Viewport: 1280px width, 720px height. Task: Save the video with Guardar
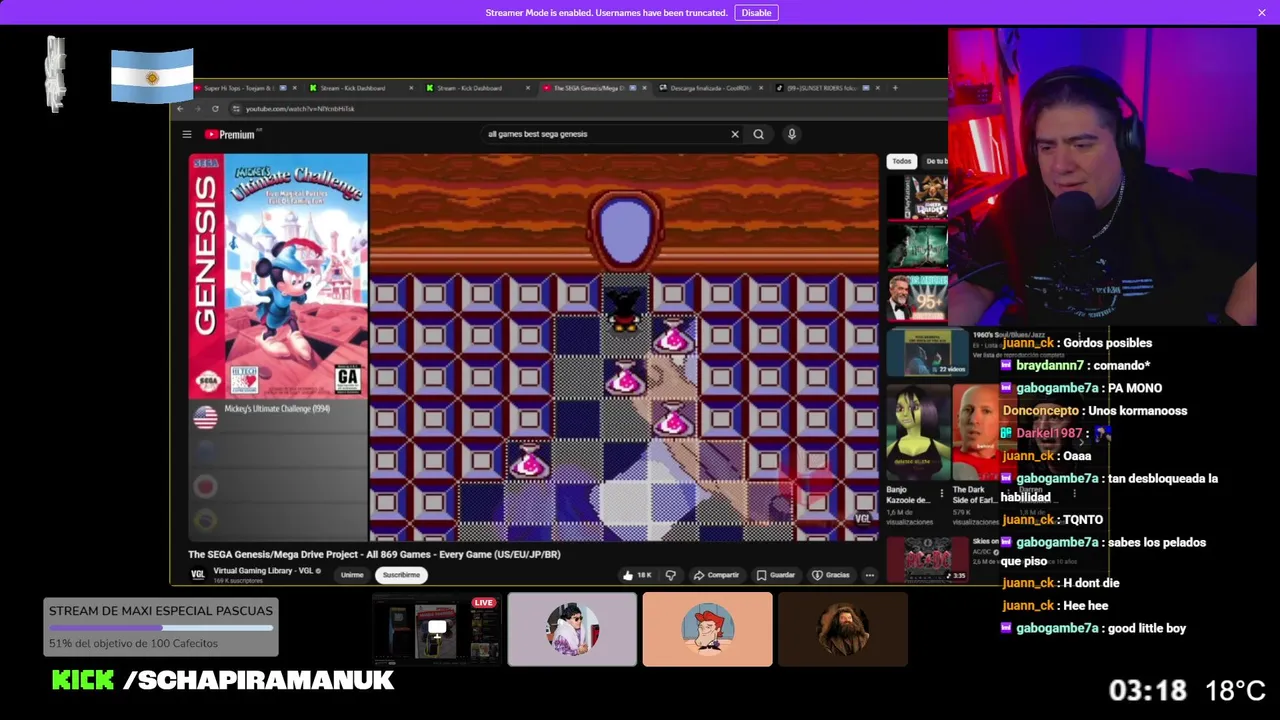pyautogui.click(x=776, y=575)
